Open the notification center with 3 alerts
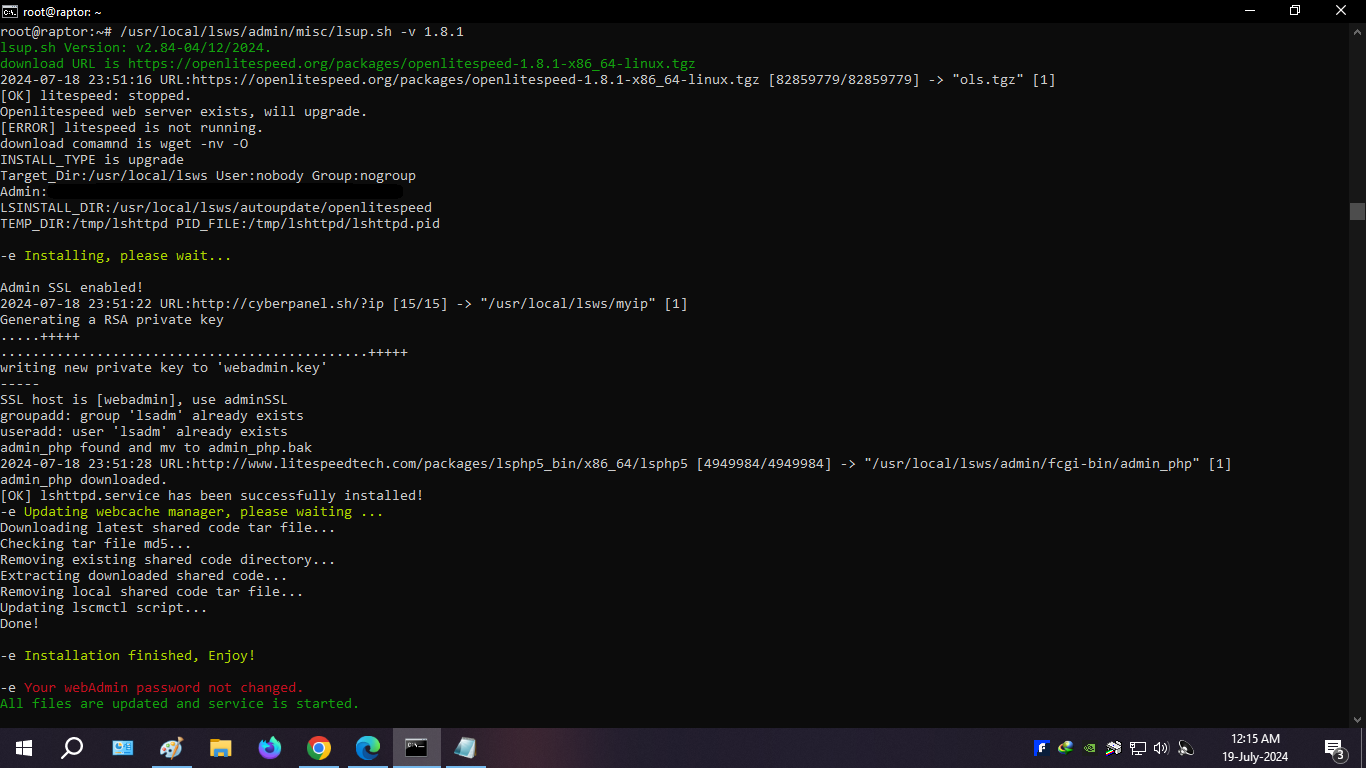 (x=1334, y=748)
